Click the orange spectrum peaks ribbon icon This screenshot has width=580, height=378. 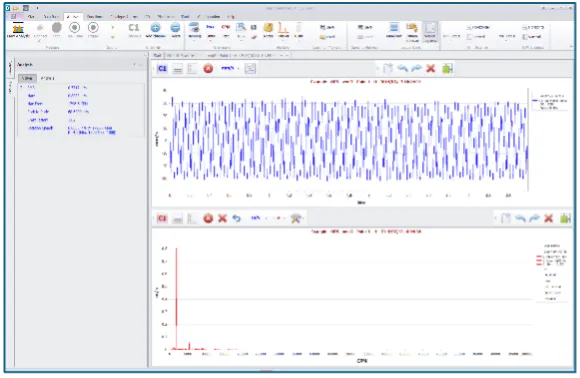pos(283,27)
